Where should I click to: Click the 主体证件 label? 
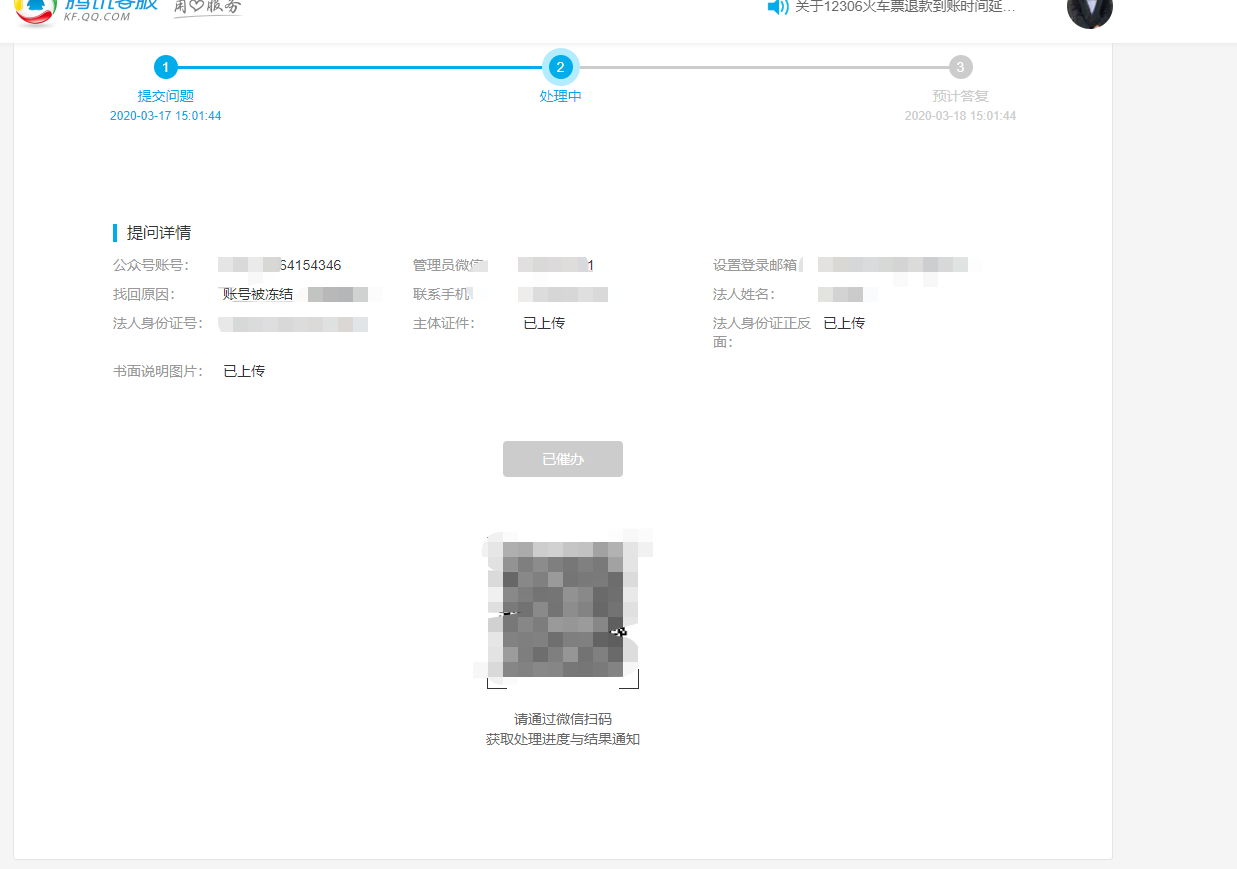(x=444, y=323)
